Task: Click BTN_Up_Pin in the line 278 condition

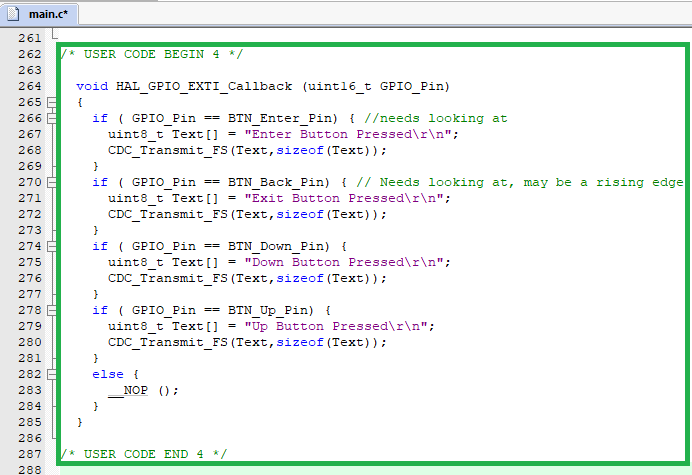Action: tap(268, 311)
